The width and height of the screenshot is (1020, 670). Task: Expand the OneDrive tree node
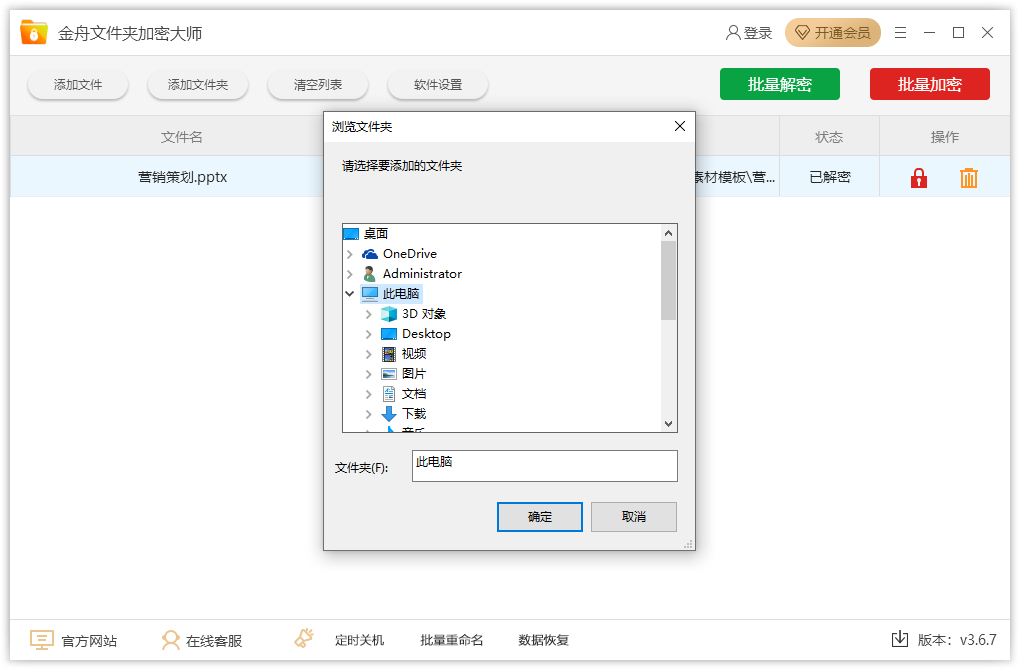[x=350, y=254]
